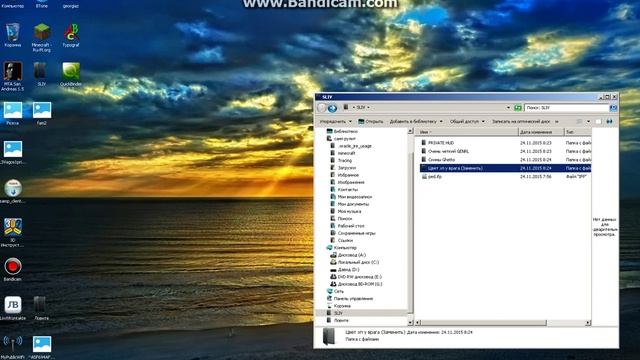Select the 3D Инструктор desktop icon

[13, 232]
